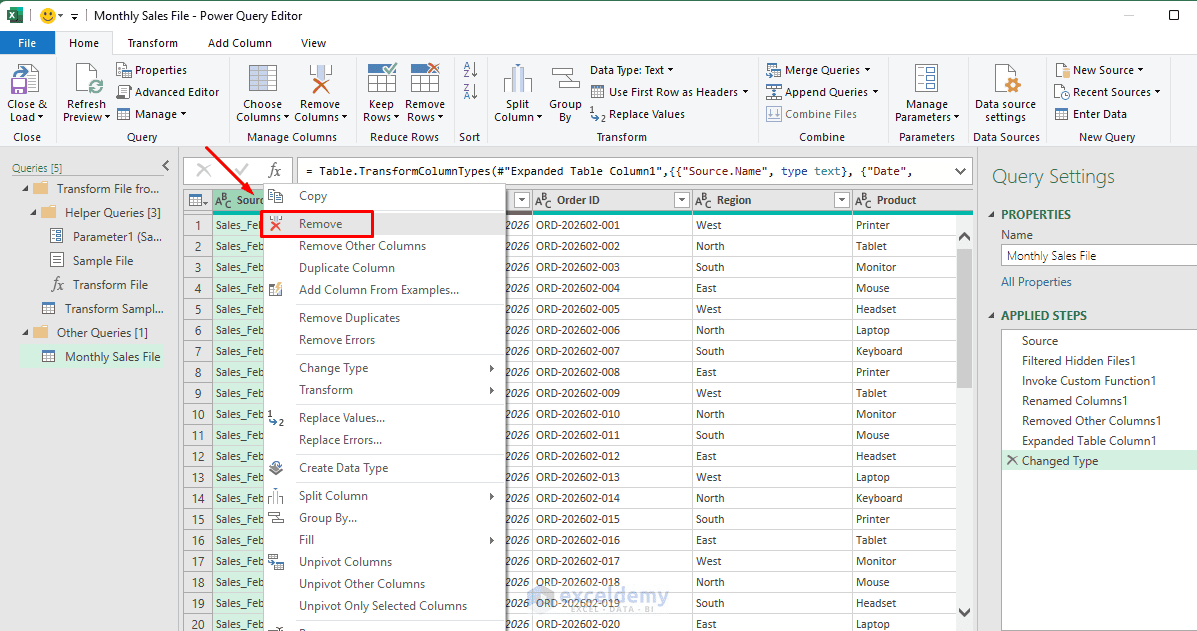Click the Choose Columns icon
Viewport: 1197px width, 631px height.
[x=263, y=80]
